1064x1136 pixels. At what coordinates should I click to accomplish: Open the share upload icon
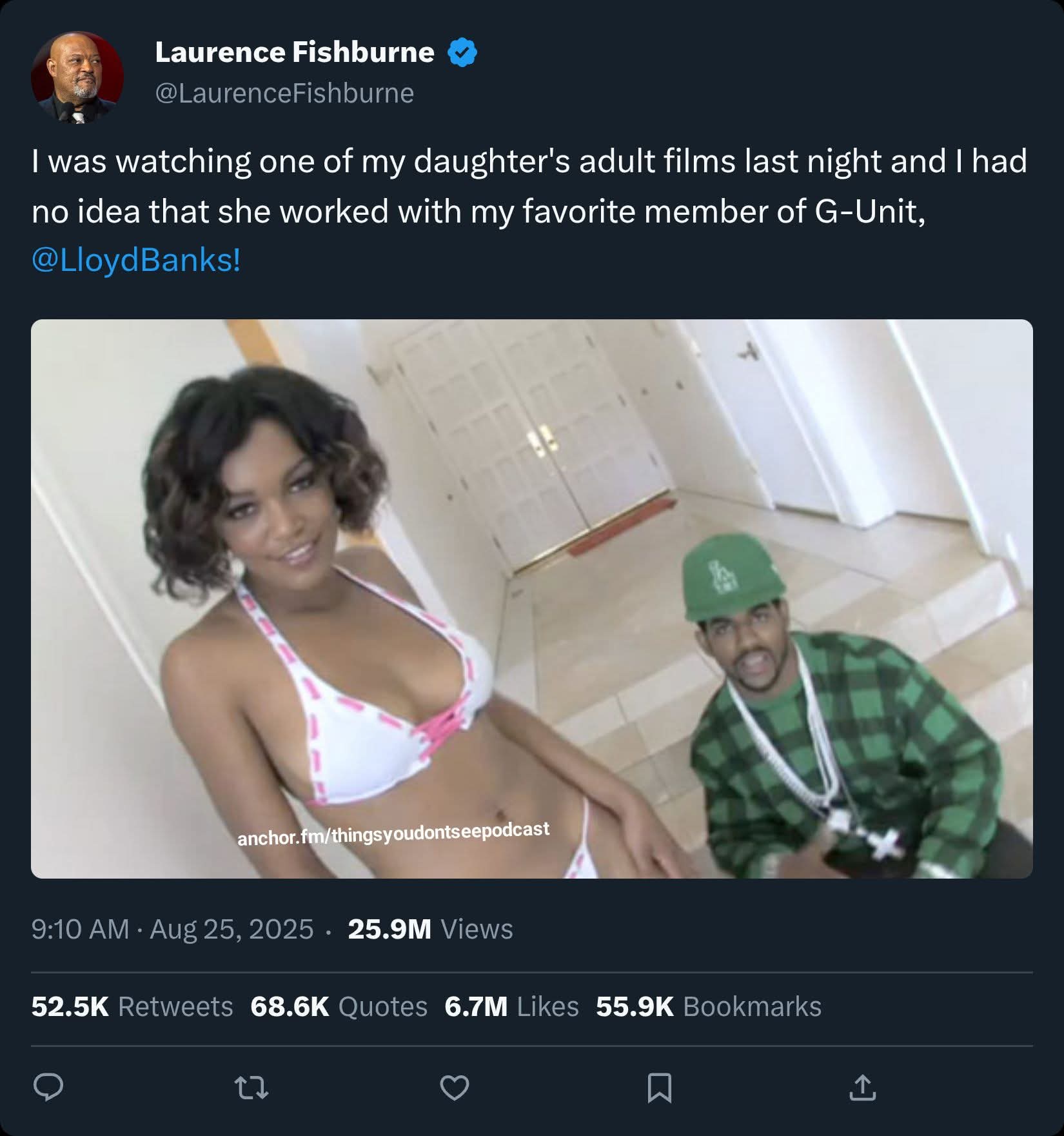pos(862,1087)
